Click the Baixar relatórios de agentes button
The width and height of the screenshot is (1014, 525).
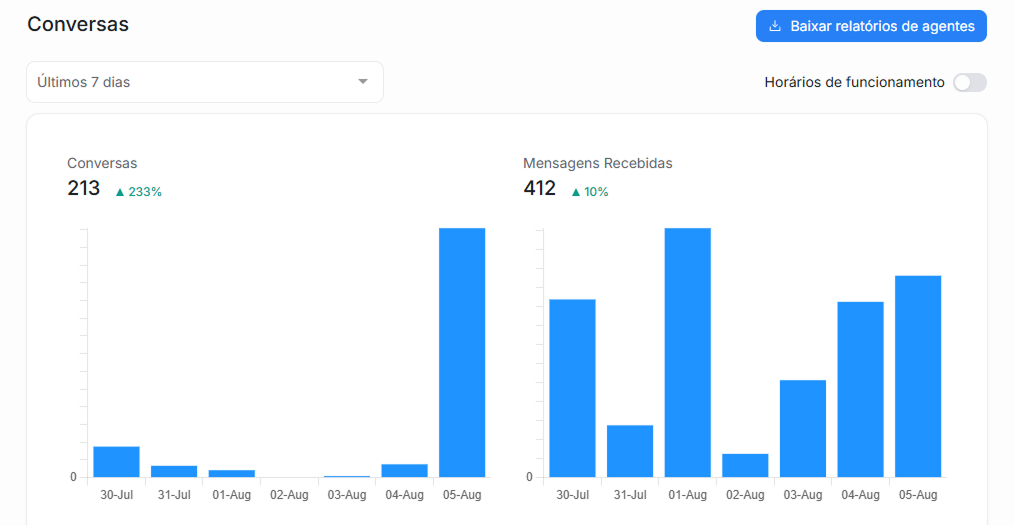tap(871, 27)
